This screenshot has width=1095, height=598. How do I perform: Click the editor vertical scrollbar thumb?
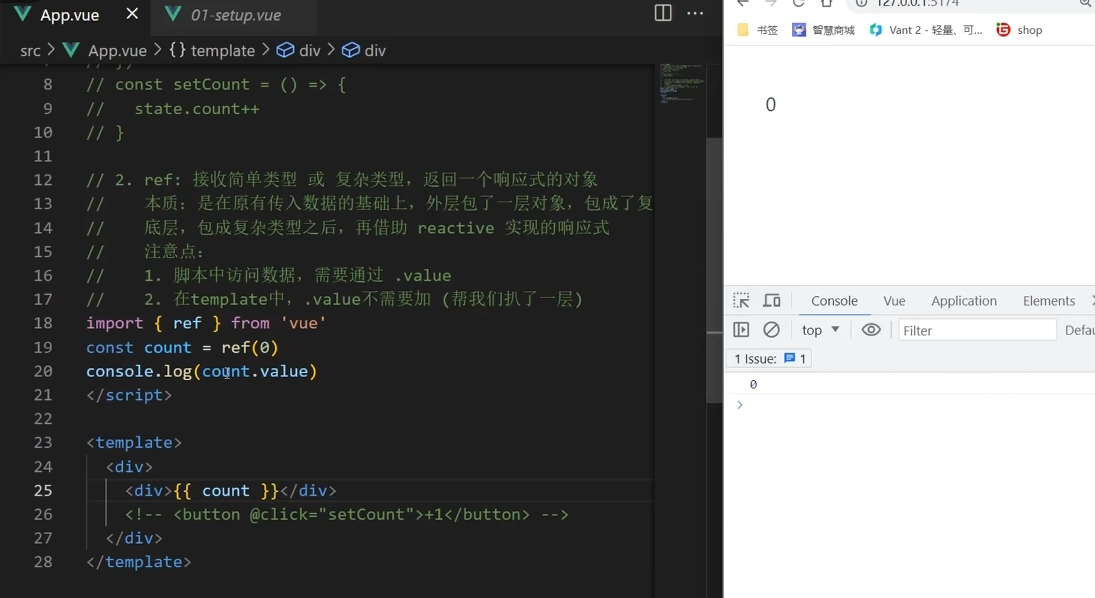coord(714,270)
